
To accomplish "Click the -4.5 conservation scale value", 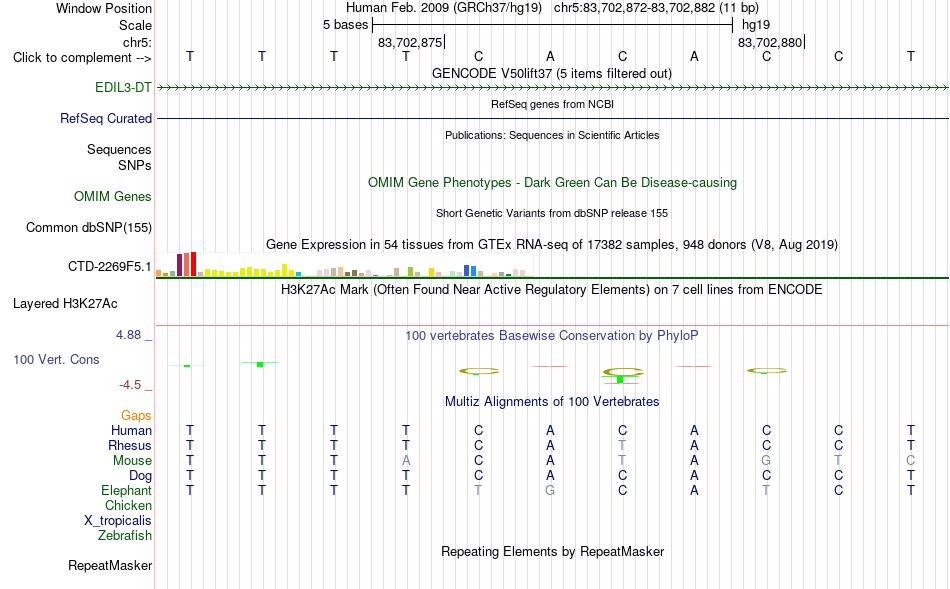I will pyautogui.click(x=130, y=385).
